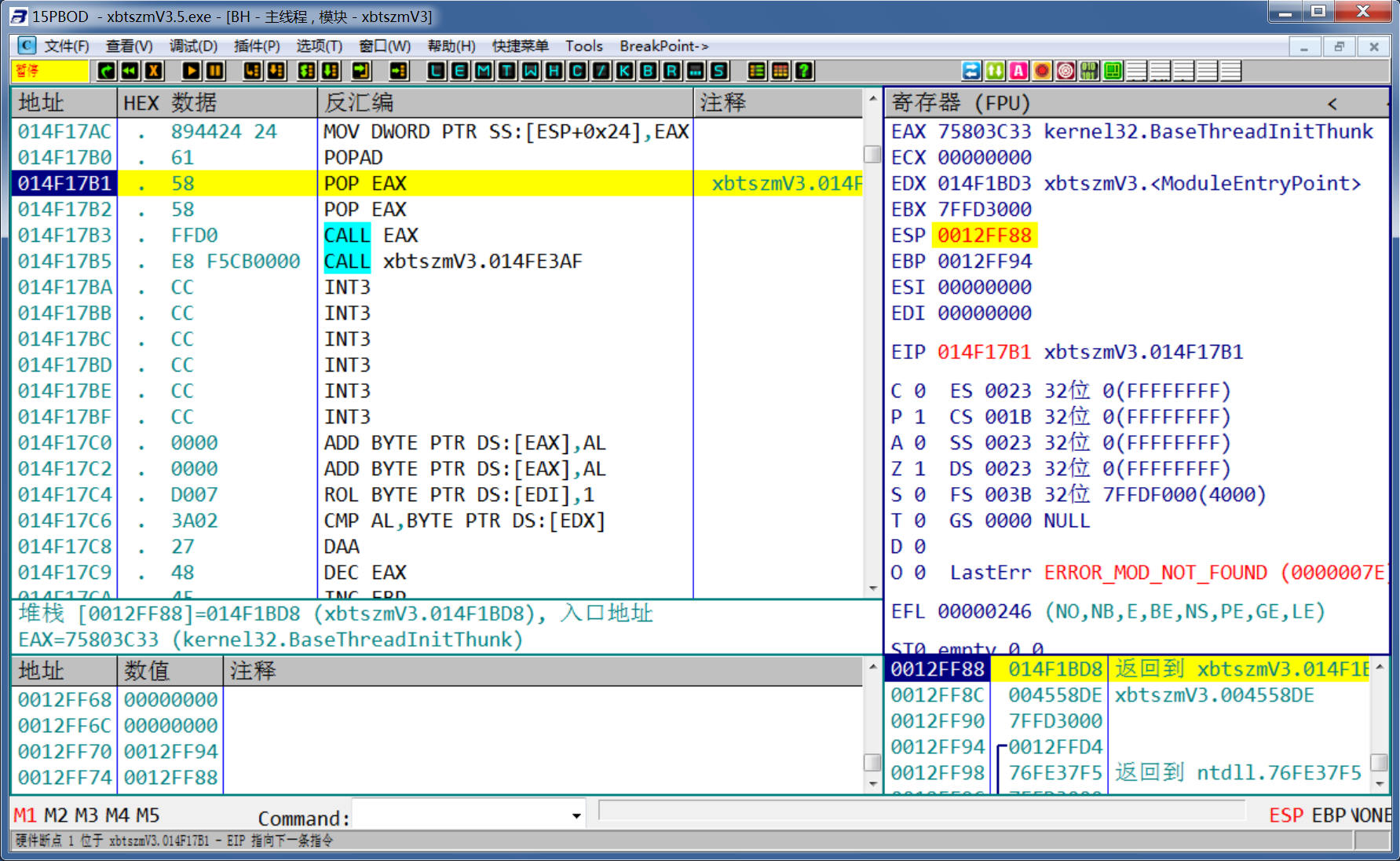Click the '<' arrow in registers header
1400x861 pixels.
[1332, 104]
